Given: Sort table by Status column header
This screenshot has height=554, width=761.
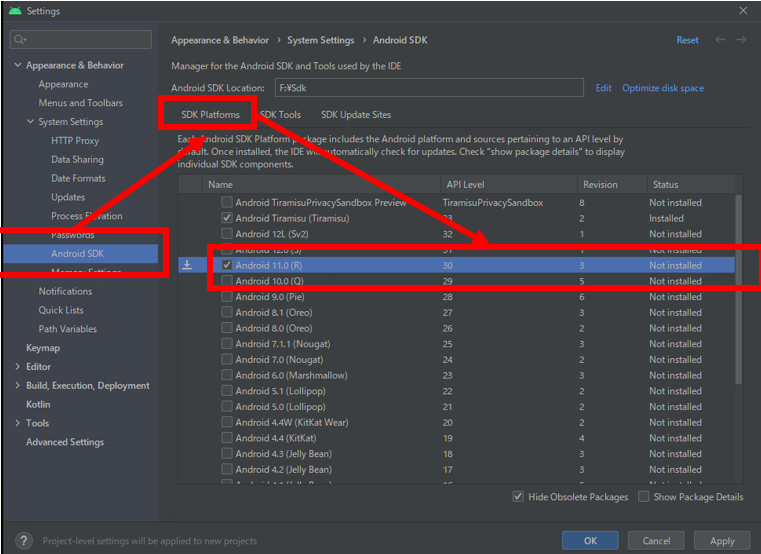Looking at the screenshot, I should click(691, 185).
